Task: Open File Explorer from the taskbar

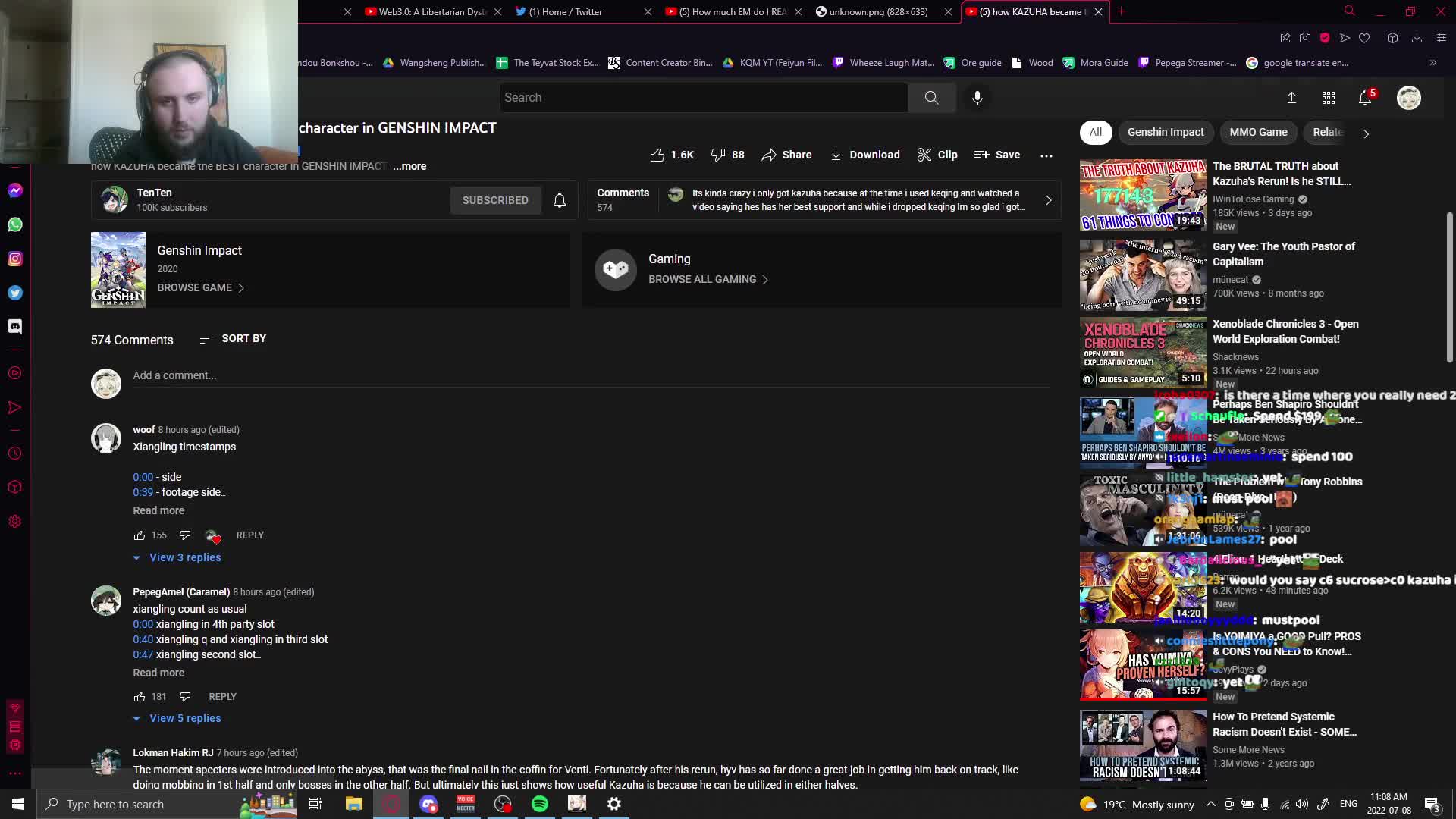Action: (x=354, y=804)
